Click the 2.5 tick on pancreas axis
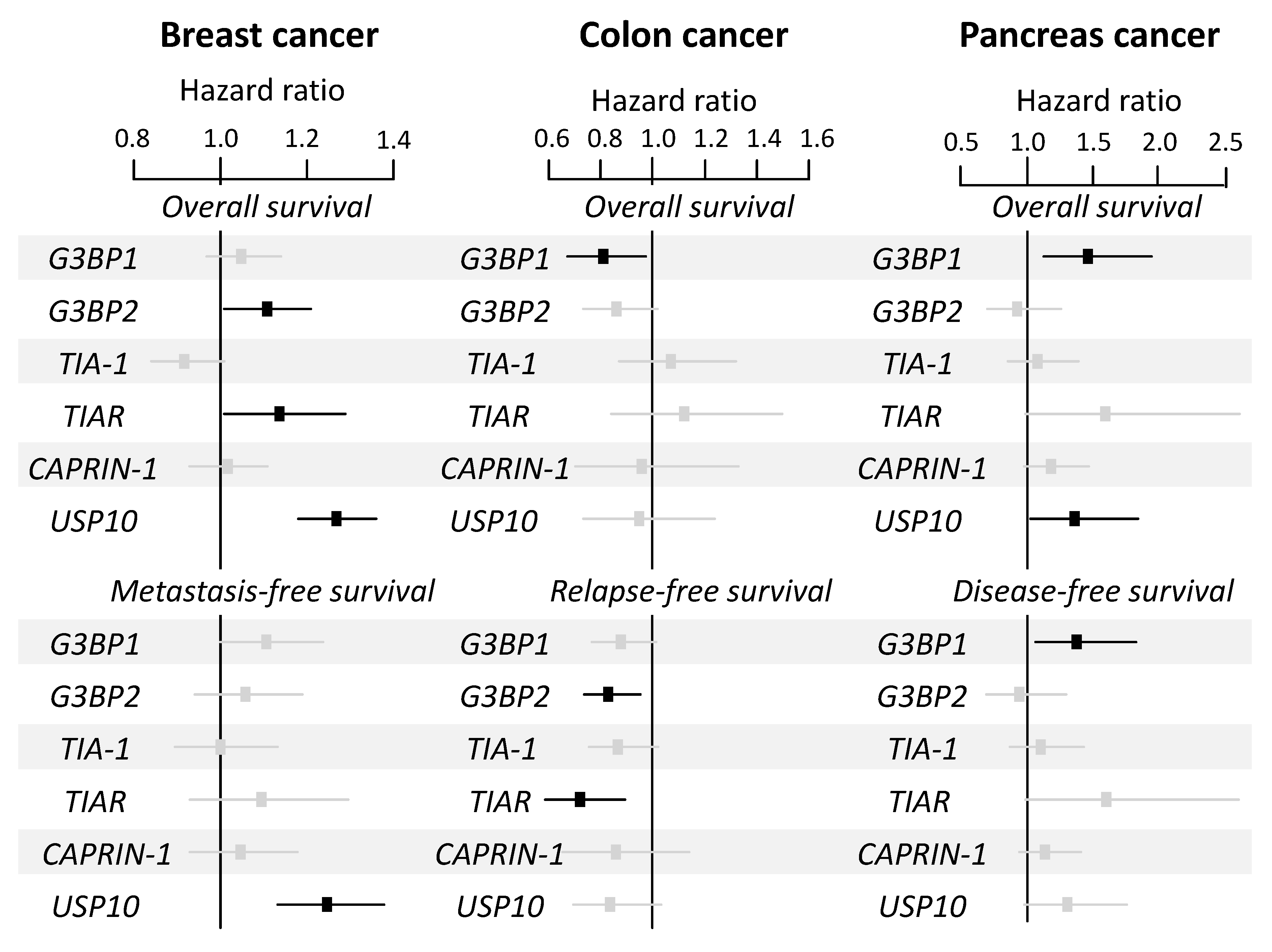The image size is (1272, 952). point(1225,143)
